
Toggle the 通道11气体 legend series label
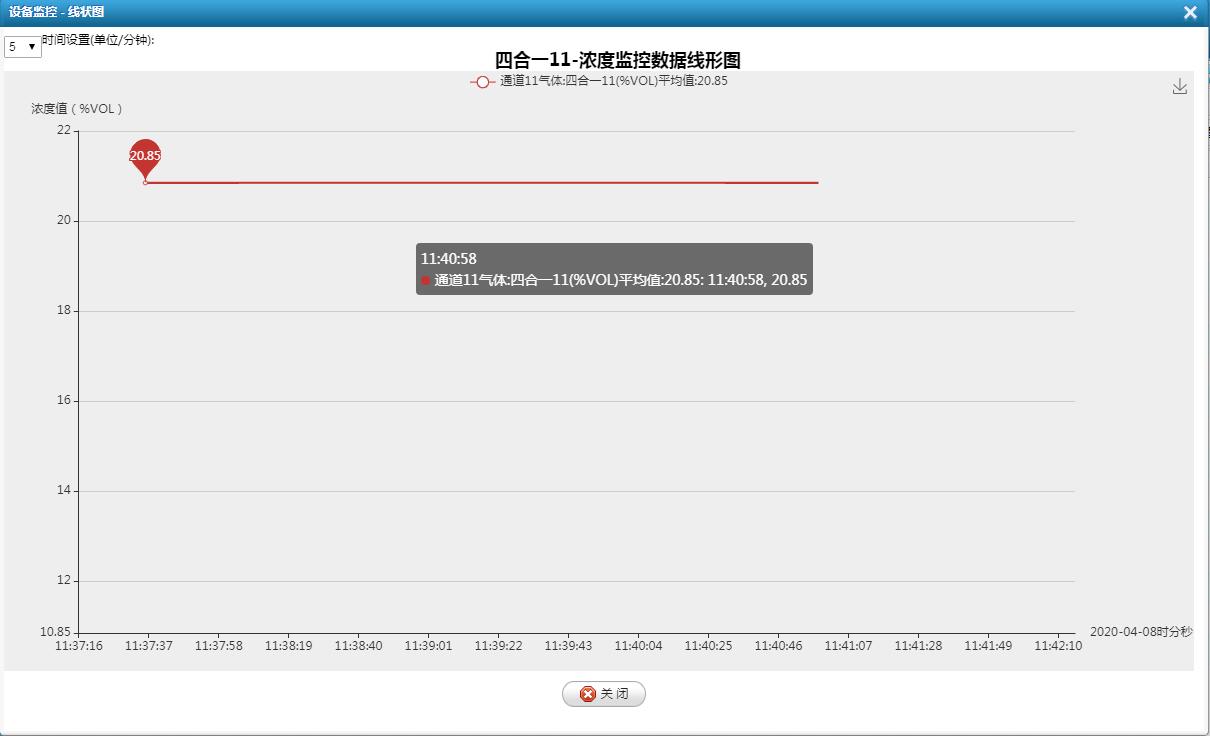tap(613, 81)
